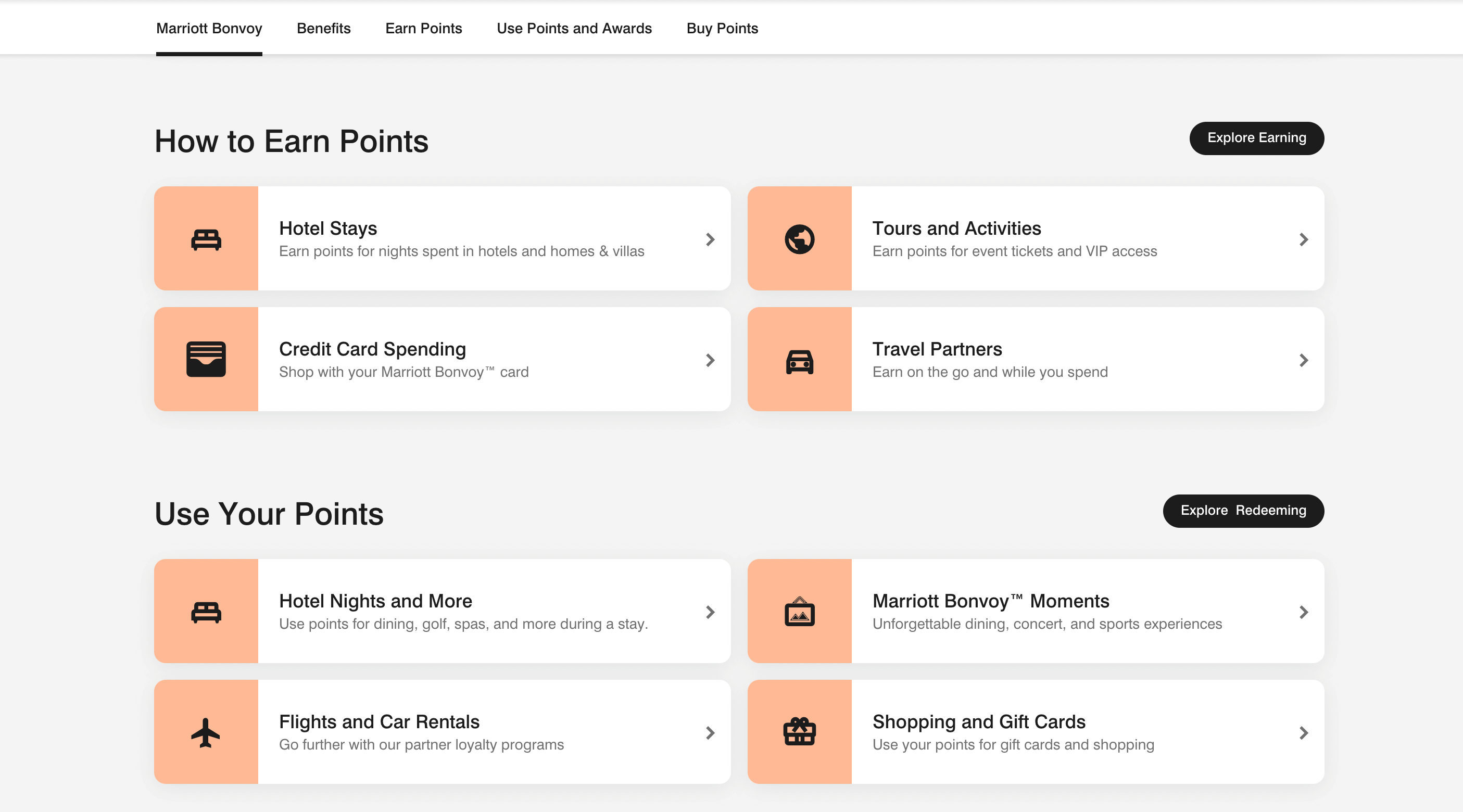Select the bed icon on Hotel Nights and More
This screenshot has height=812, width=1463.
point(206,612)
